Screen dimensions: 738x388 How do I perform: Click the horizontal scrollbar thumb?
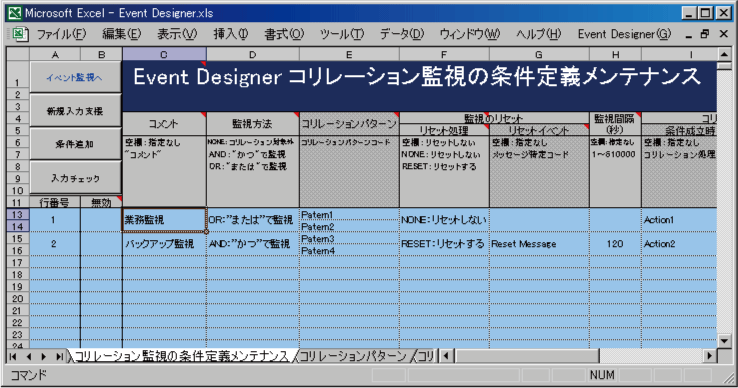pos(526,356)
